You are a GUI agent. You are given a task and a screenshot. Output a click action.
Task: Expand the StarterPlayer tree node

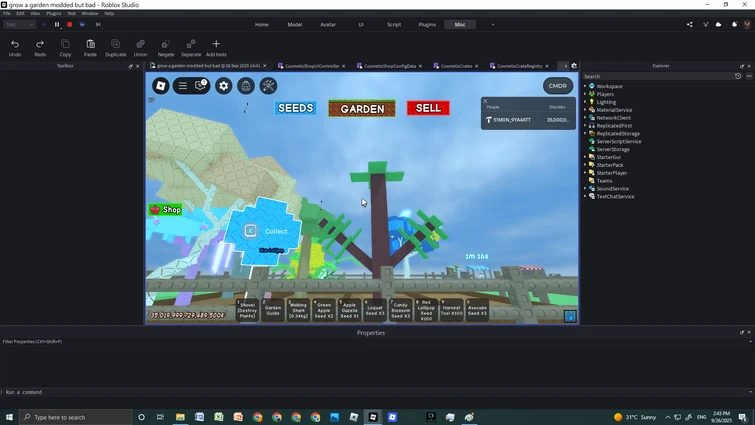pos(585,173)
